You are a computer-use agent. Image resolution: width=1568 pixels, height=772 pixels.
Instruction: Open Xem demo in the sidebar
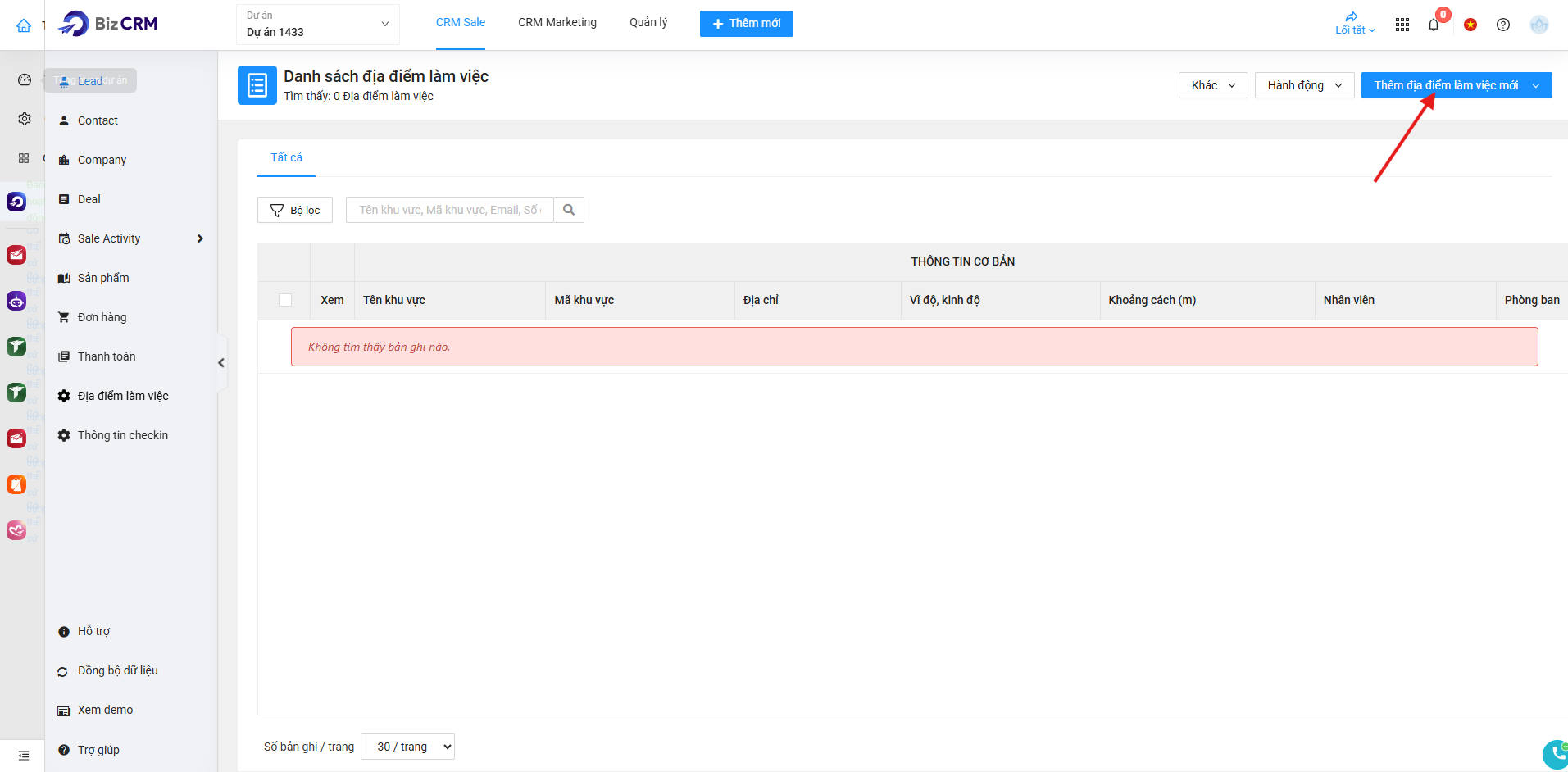click(105, 710)
